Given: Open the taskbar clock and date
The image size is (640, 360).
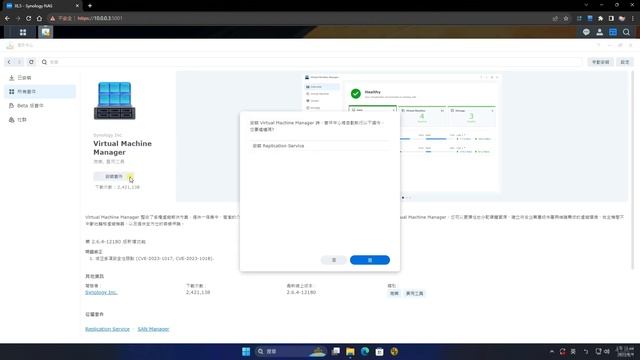Looking at the screenshot, I should [x=624, y=351].
